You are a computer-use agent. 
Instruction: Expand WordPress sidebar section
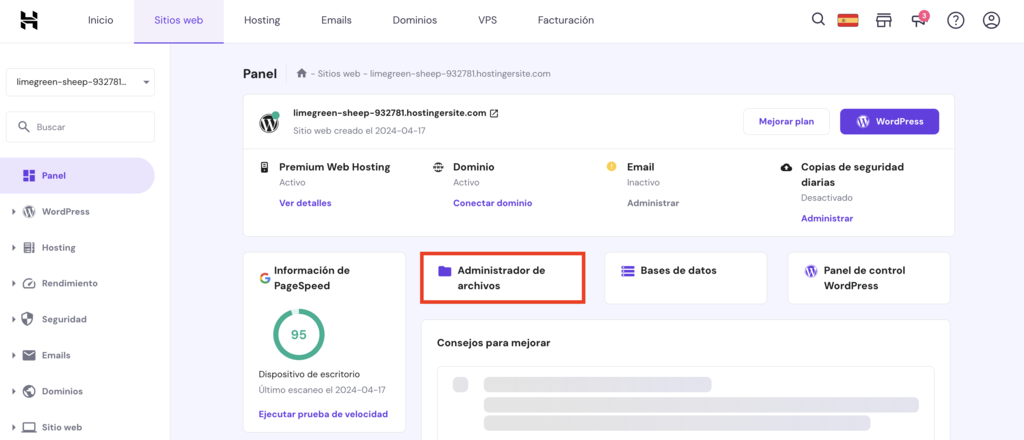point(65,211)
